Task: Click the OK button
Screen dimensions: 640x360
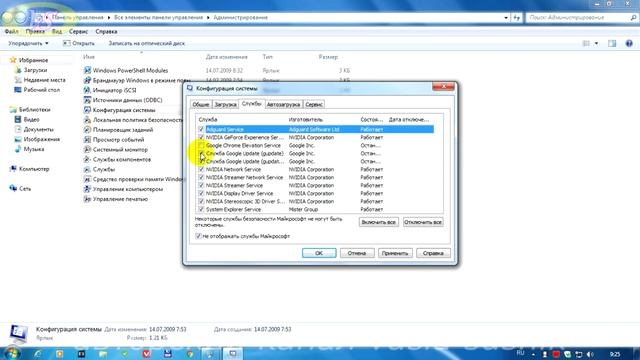Action: 319,253
